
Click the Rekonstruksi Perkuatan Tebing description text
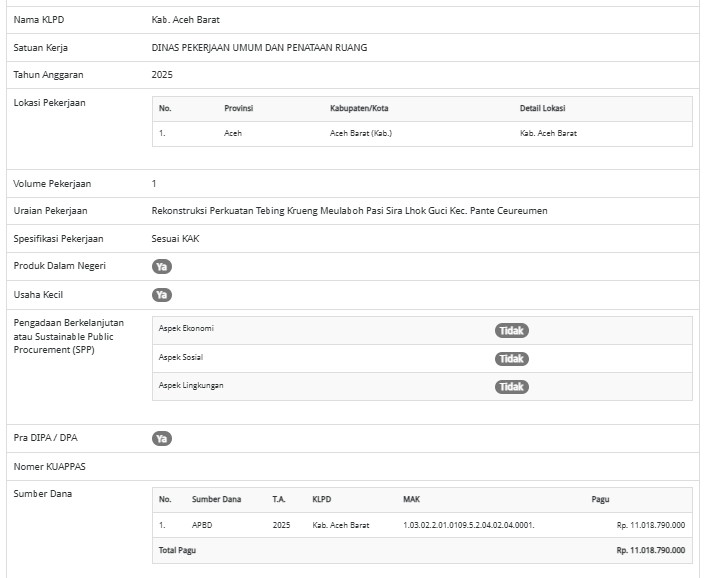(x=349, y=211)
